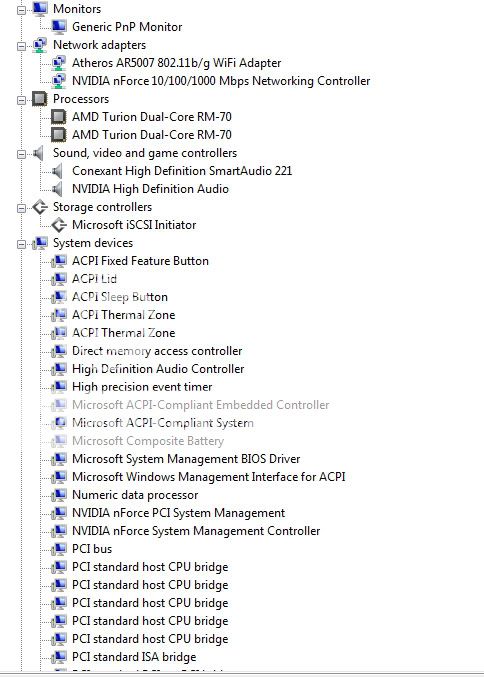The image size is (484, 677).
Task: Select the PCI bus entry
Action: coord(92,549)
